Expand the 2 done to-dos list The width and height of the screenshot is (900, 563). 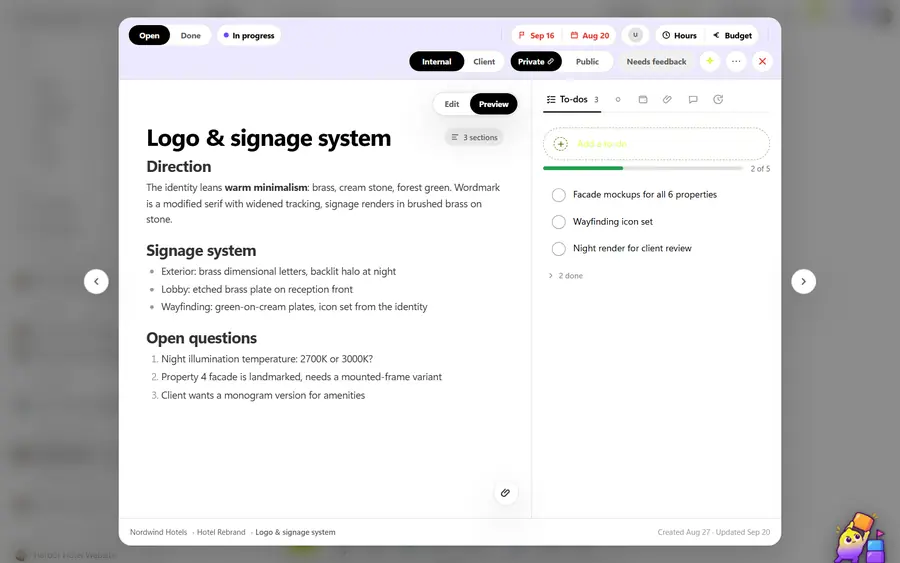tap(566, 276)
